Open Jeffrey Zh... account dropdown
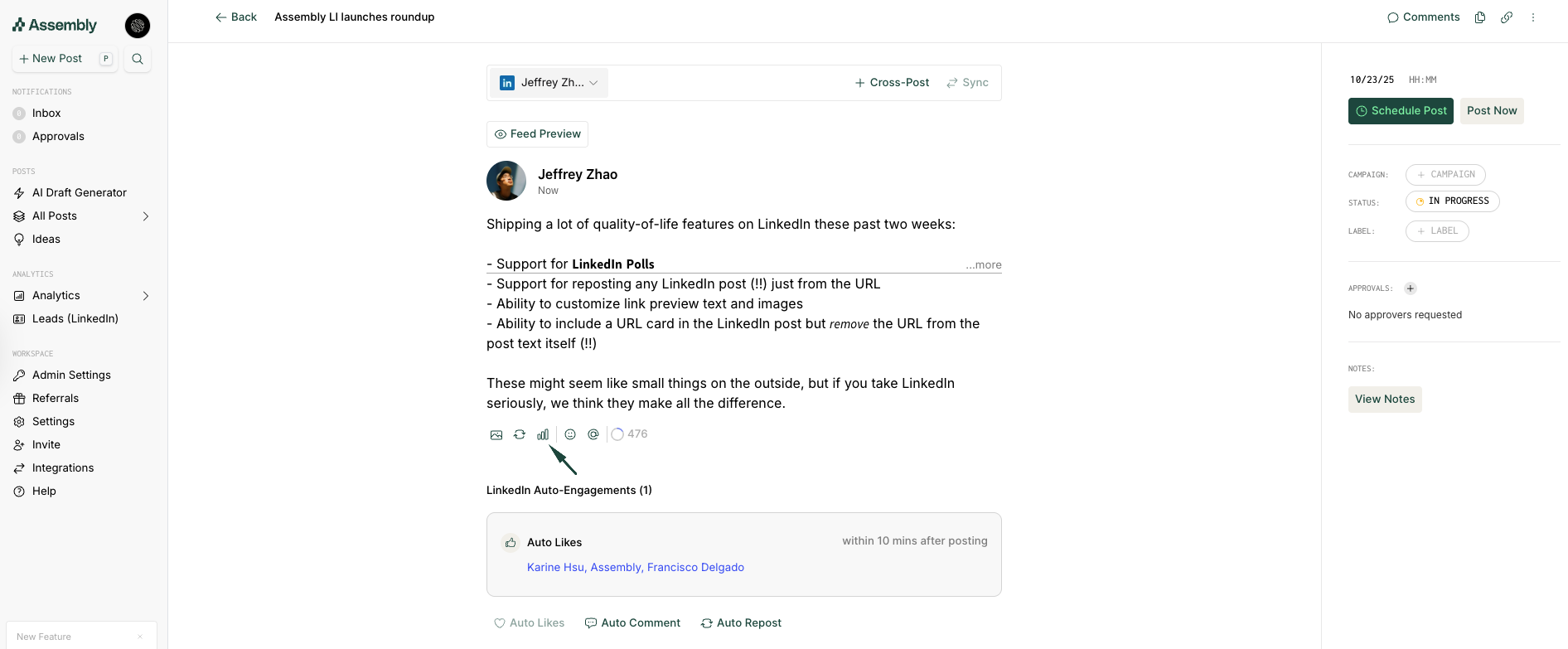 549,83
